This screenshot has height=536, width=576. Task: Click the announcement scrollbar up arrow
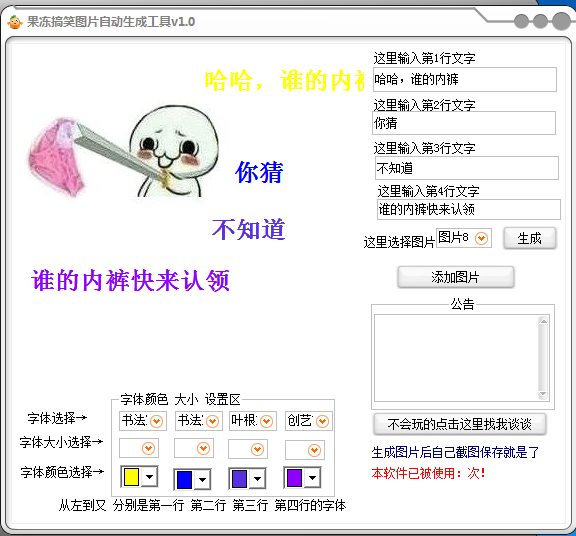(543, 321)
